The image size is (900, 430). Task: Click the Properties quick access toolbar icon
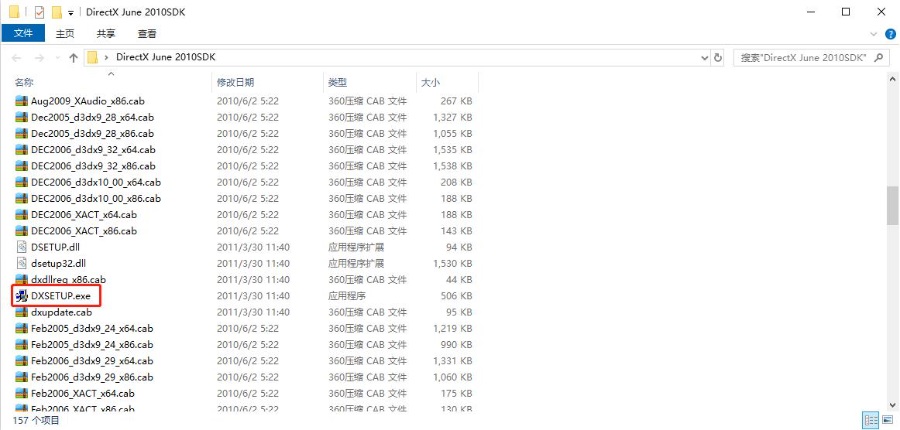[x=40, y=12]
